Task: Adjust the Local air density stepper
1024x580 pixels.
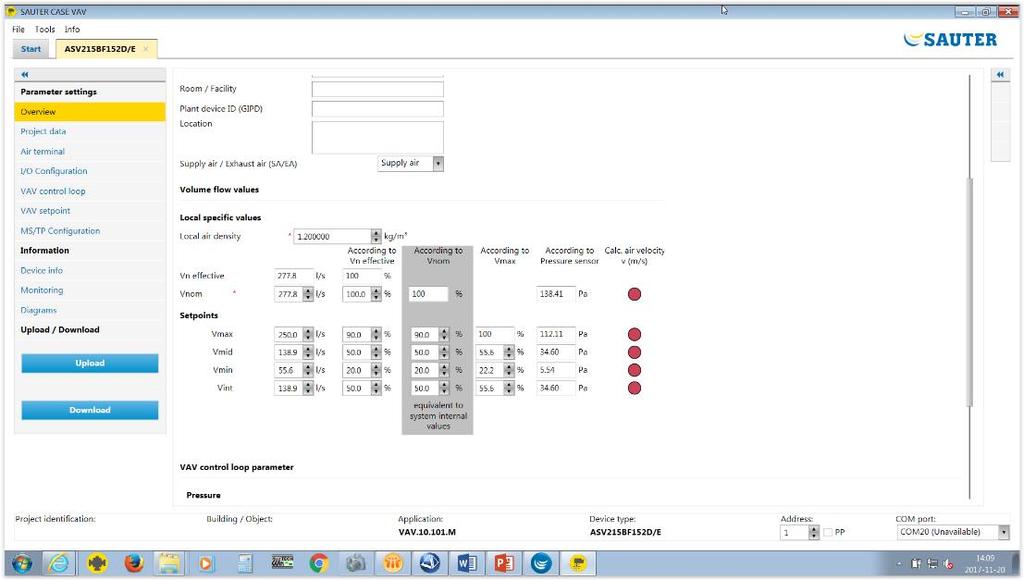Action: 376,236
